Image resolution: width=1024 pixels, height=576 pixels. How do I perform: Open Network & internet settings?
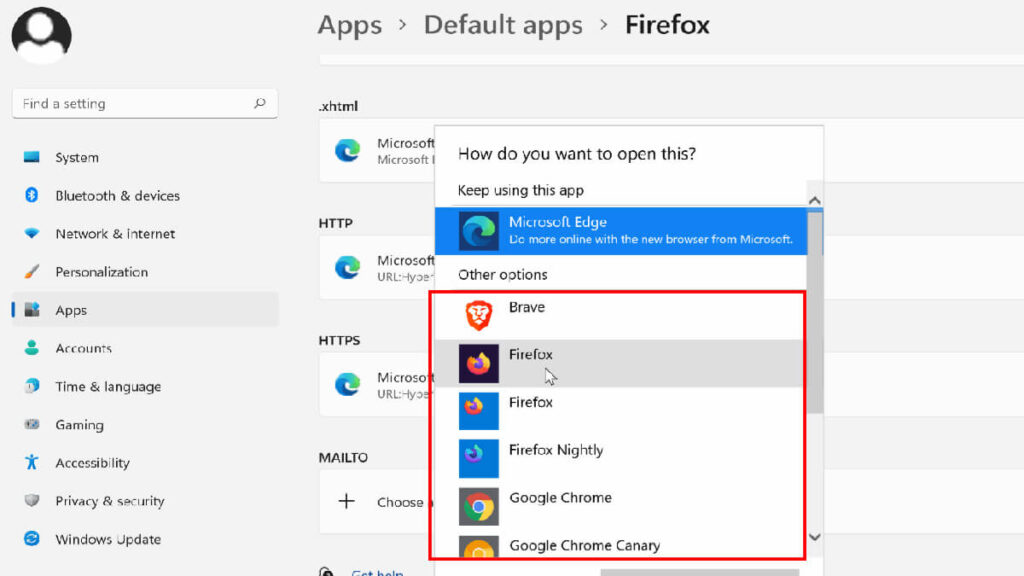point(115,234)
